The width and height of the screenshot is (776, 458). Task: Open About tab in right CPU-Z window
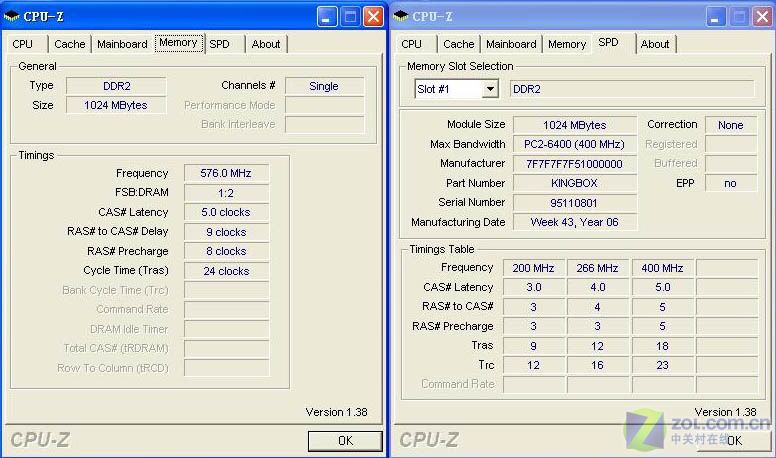pos(655,44)
